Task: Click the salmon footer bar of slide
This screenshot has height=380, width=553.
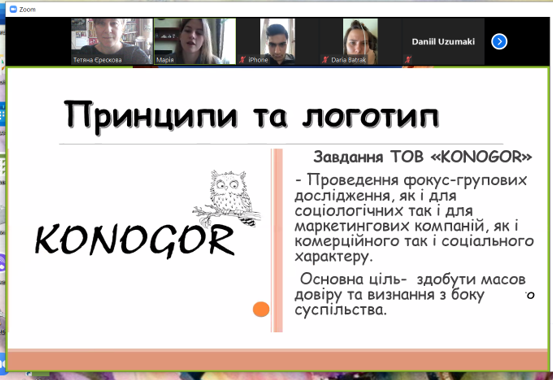Action: pos(278,361)
